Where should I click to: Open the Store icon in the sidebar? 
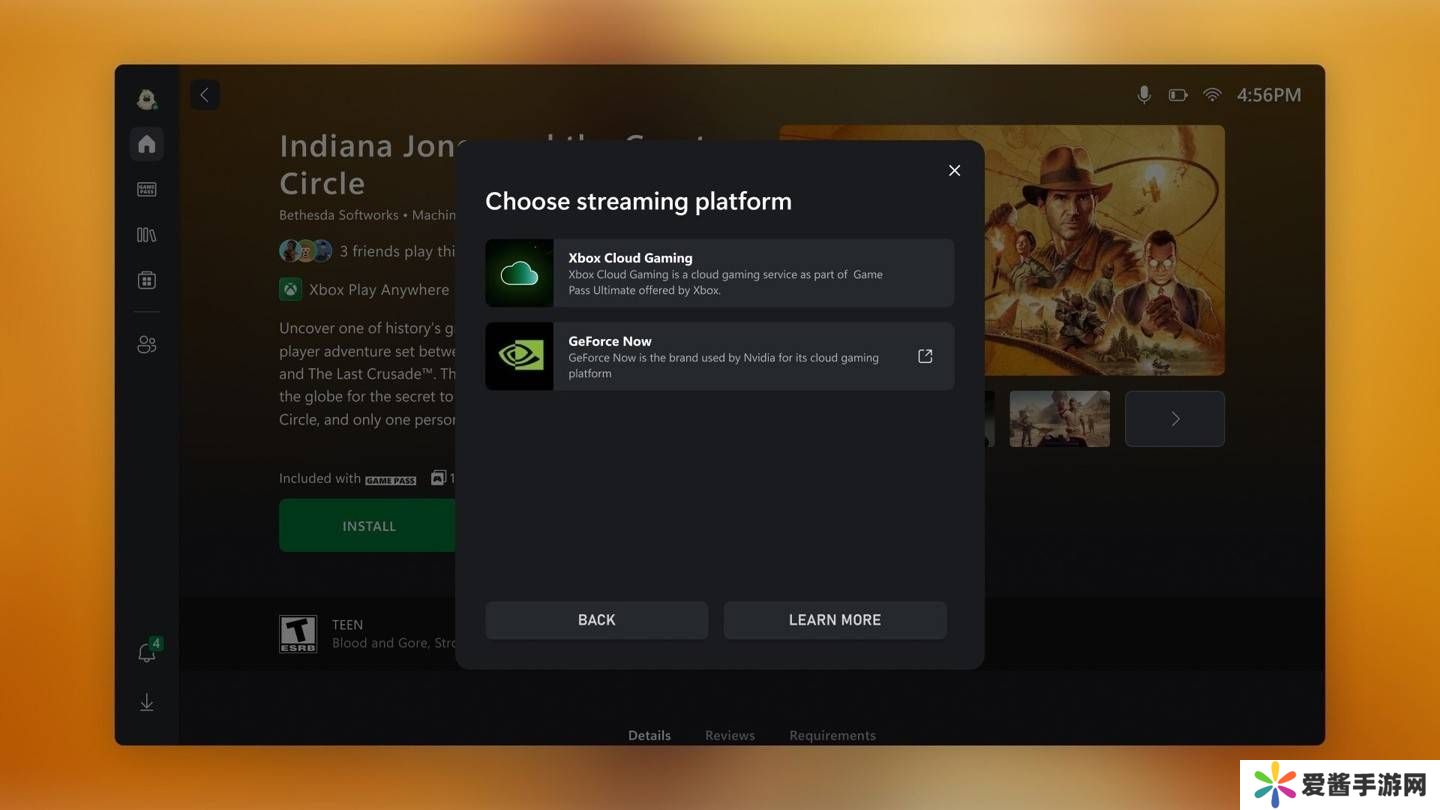click(147, 281)
